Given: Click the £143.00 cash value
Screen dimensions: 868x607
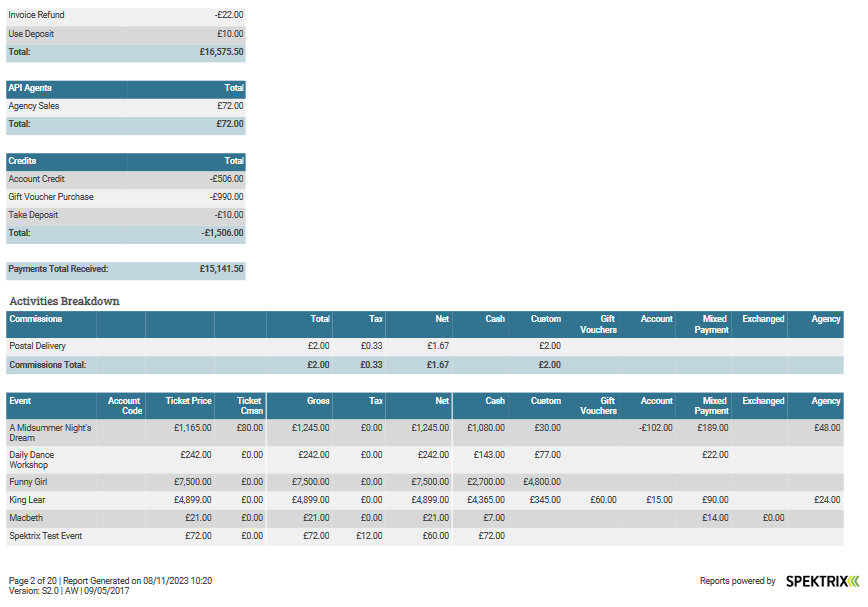Looking at the screenshot, I should click(x=489, y=455).
